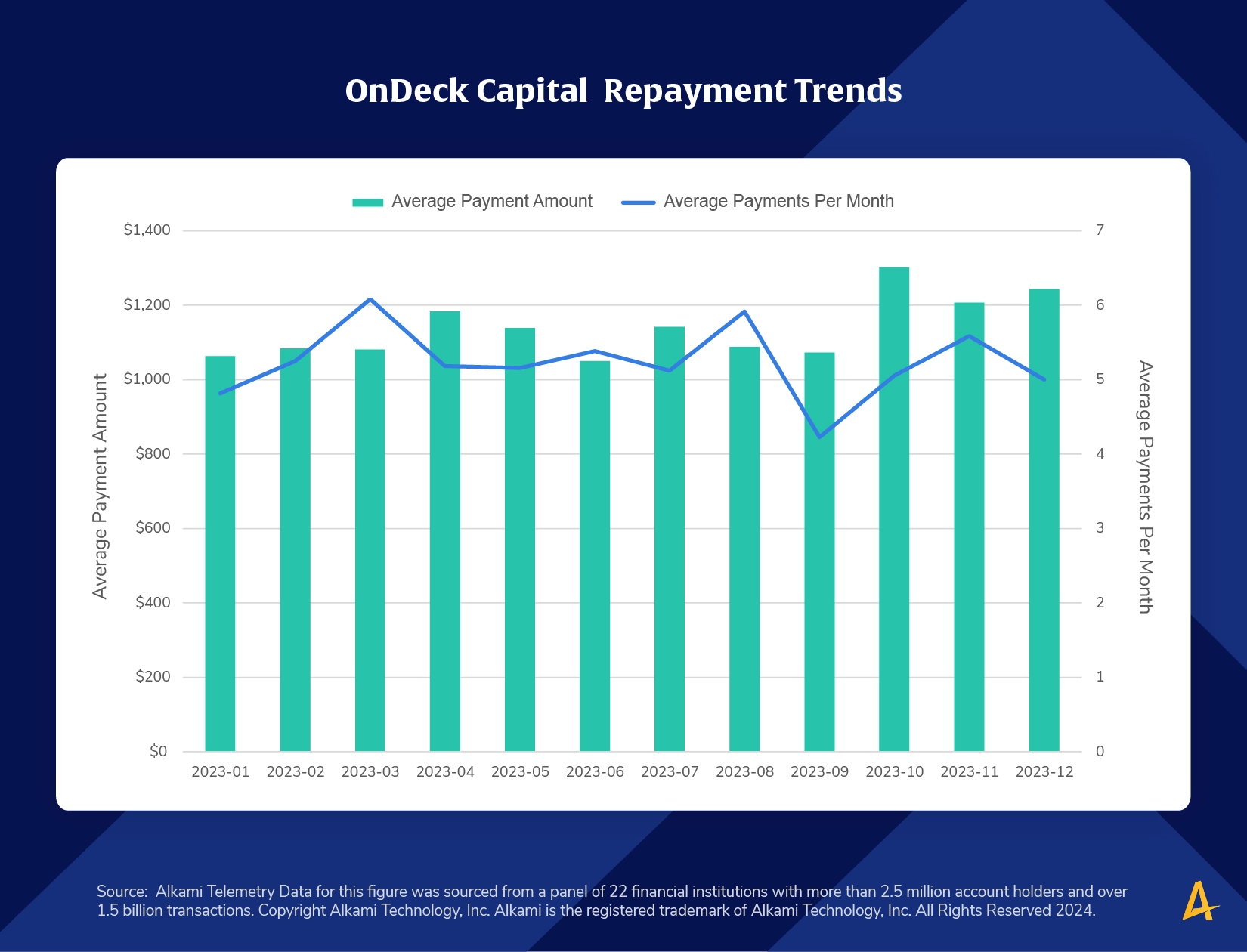
Task: Click the 'Average Payments Per Month' legend label
Action: [x=778, y=201]
